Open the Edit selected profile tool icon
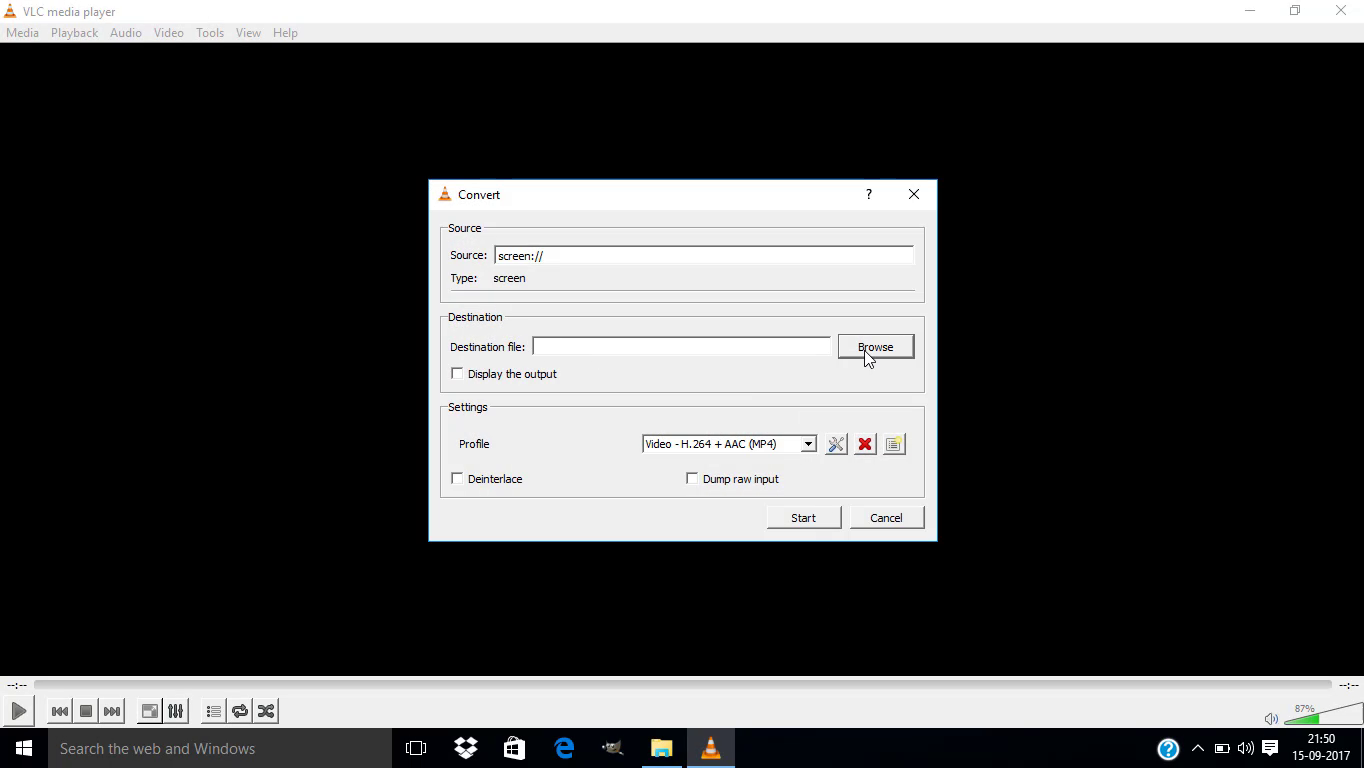Image resolution: width=1364 pixels, height=768 pixels. click(836, 444)
